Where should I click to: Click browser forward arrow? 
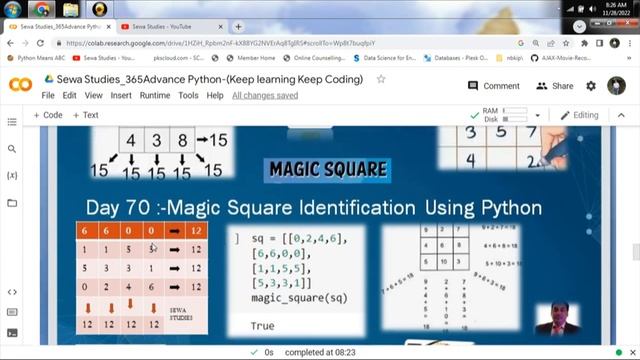click(x=25, y=43)
